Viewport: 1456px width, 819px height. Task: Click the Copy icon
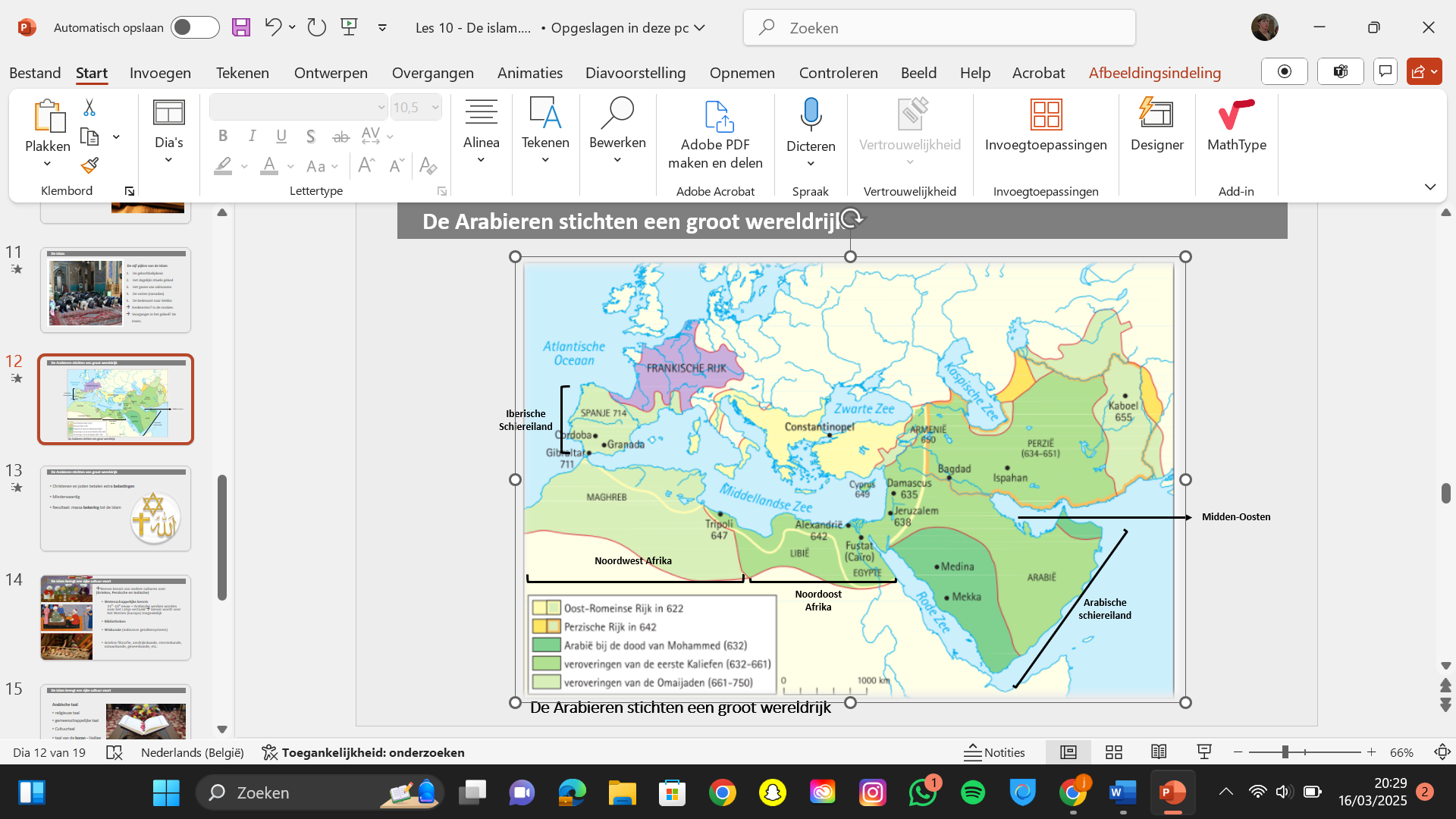[89, 137]
